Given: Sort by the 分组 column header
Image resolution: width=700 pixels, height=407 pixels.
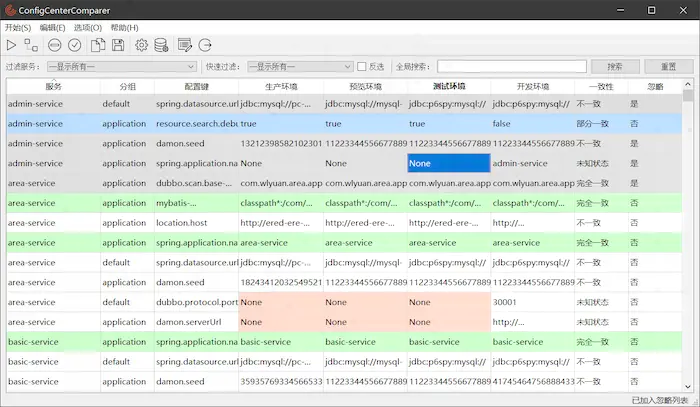Looking at the screenshot, I should [x=128, y=87].
